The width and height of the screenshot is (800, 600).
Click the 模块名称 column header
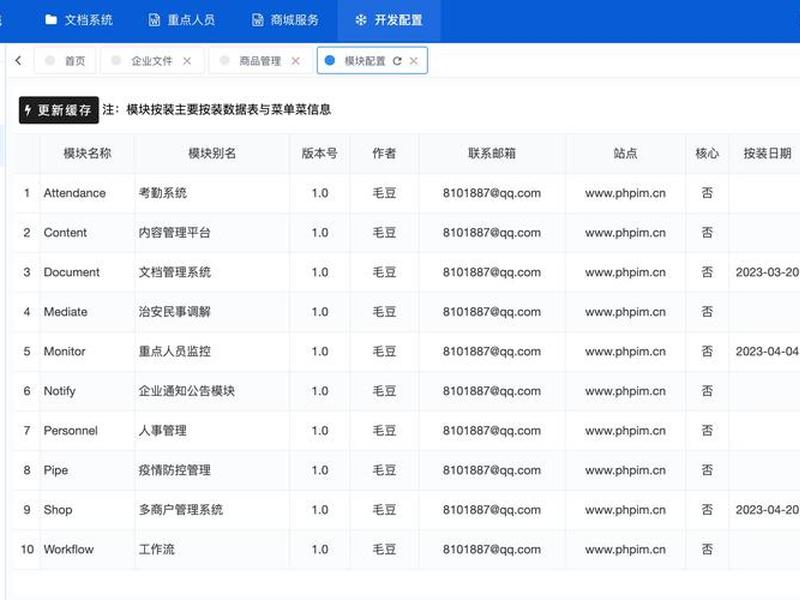coord(87,153)
